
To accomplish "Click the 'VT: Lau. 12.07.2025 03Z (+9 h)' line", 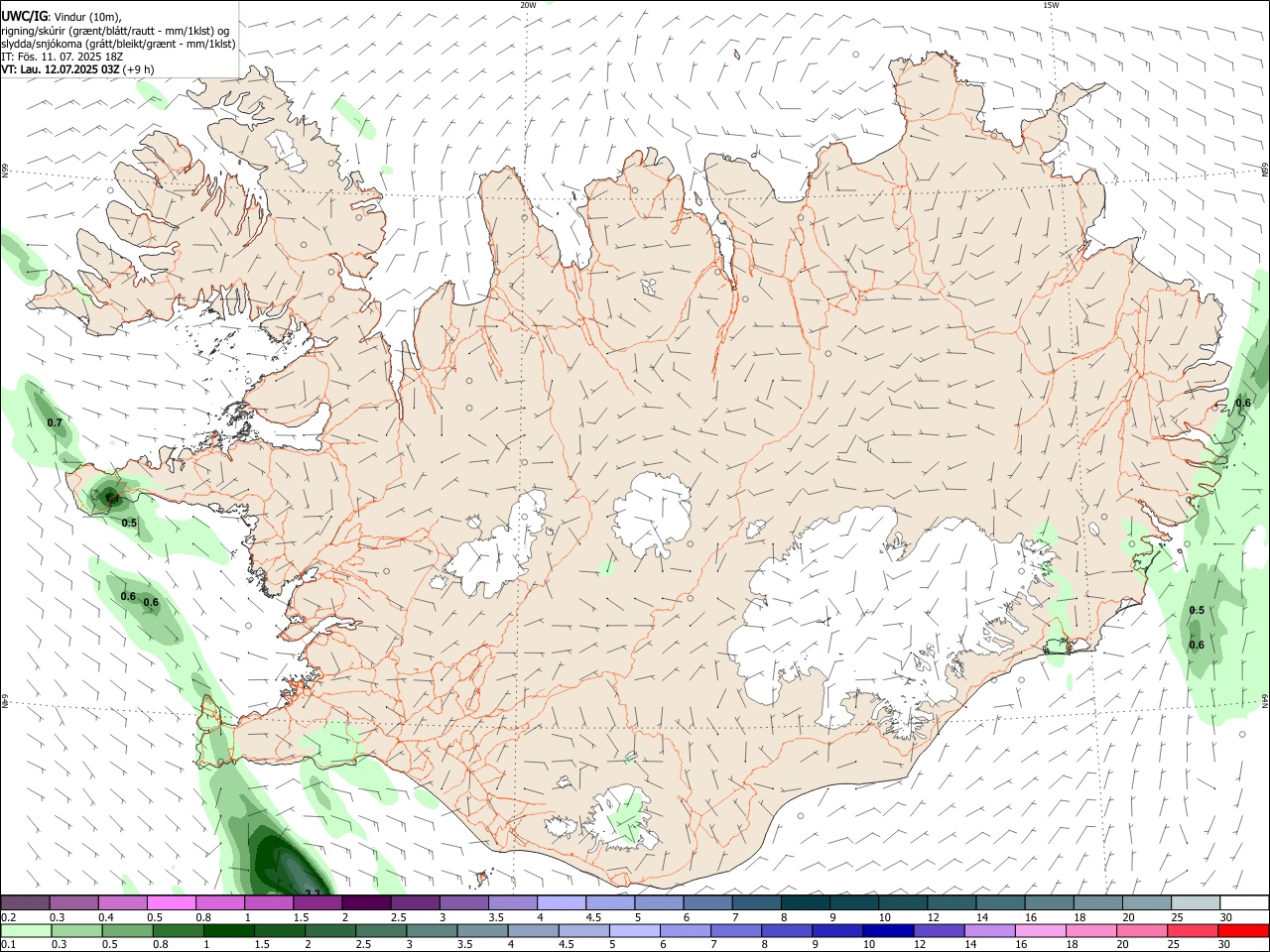I will click(x=76, y=70).
